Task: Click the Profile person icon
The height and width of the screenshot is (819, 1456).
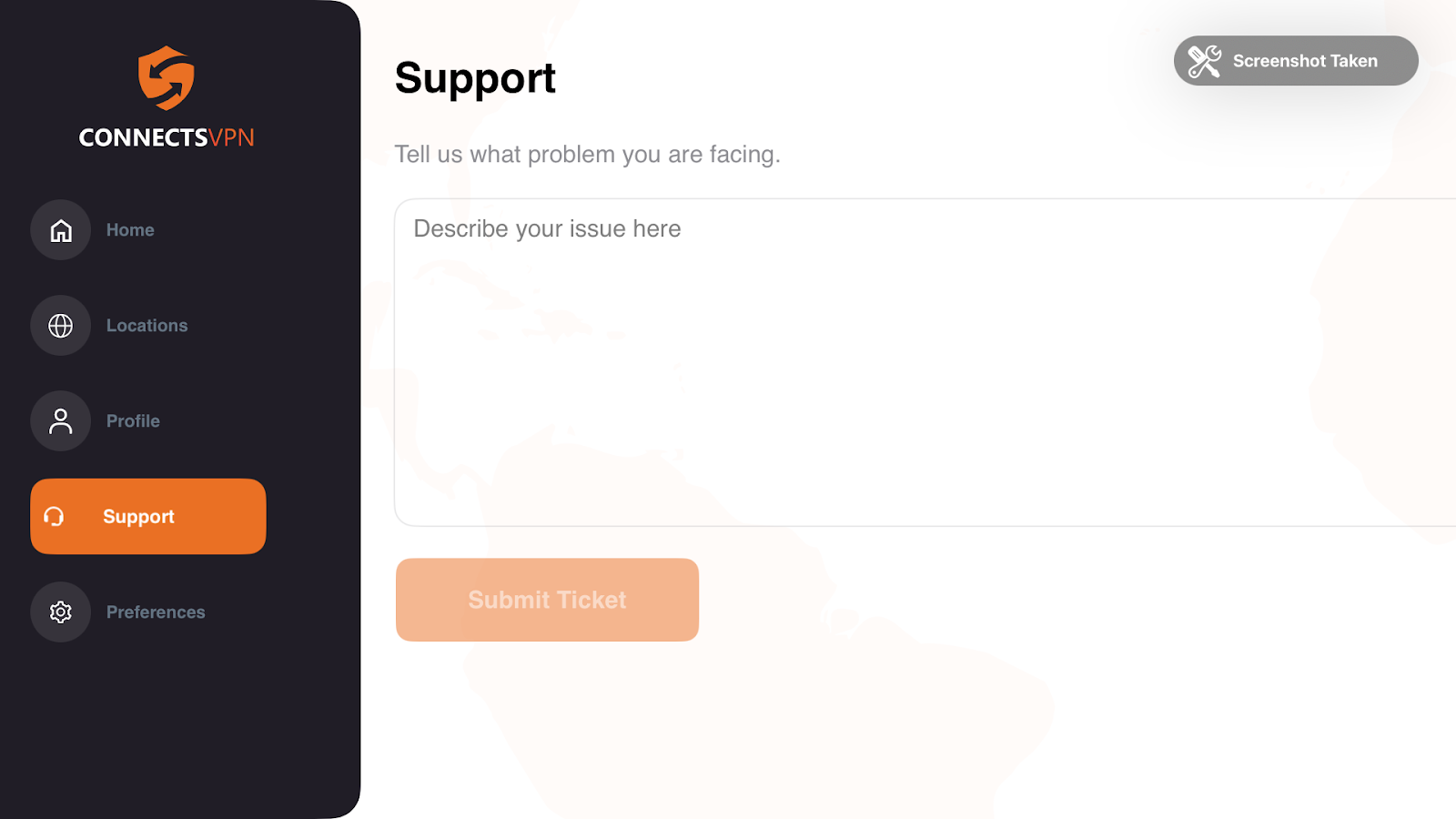Action: (x=61, y=421)
